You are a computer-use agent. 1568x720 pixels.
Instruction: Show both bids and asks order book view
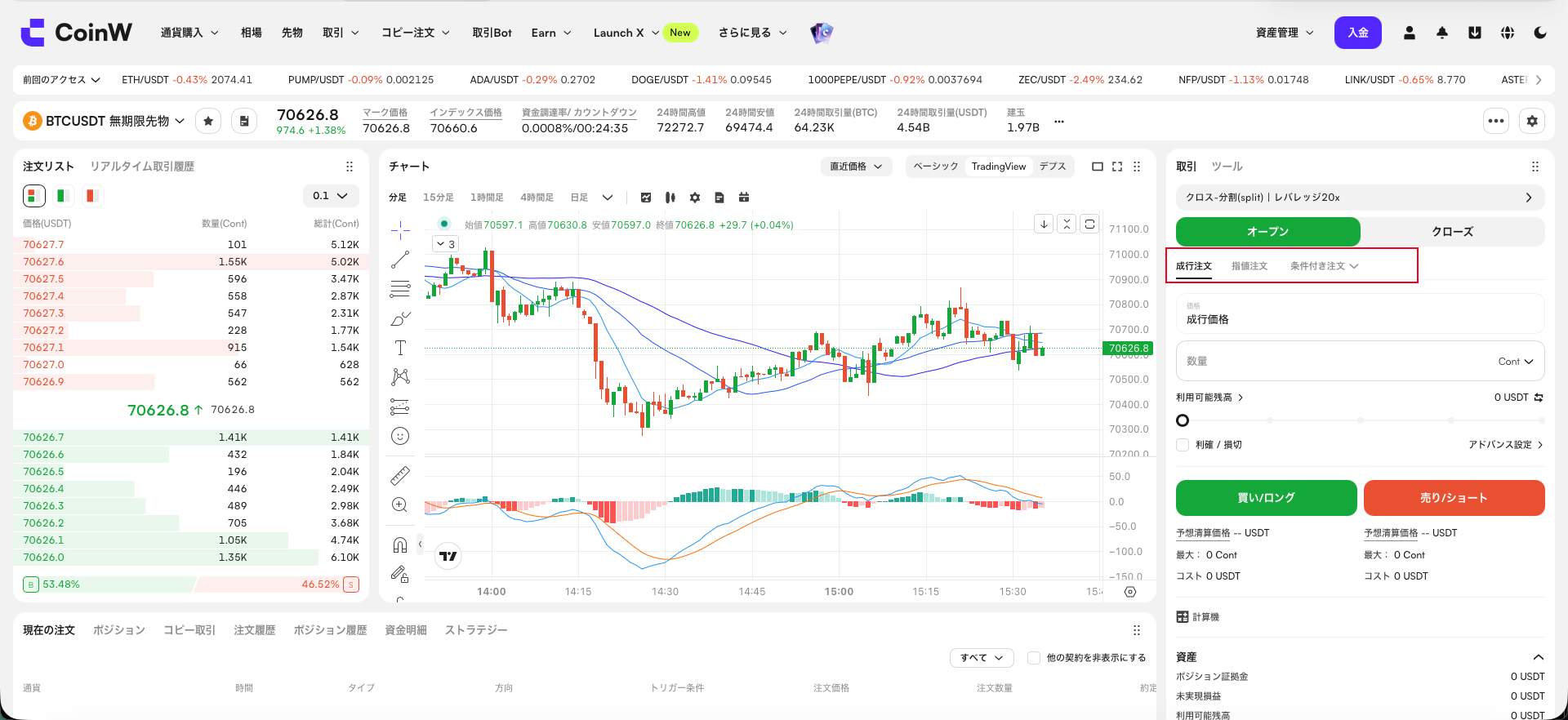33,196
